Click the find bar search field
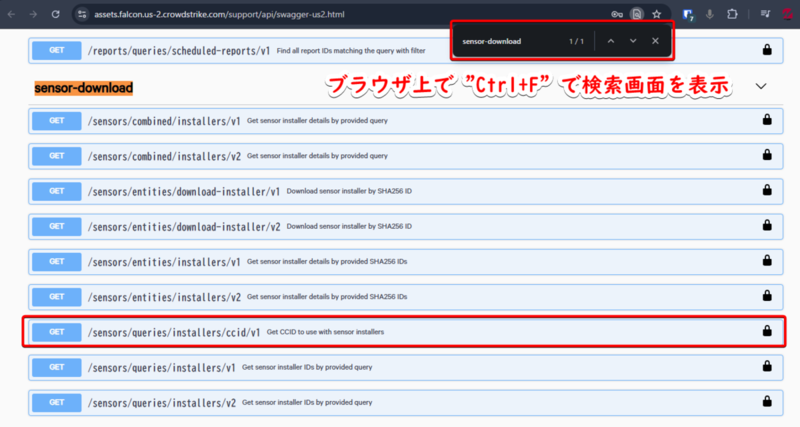The image size is (800, 427). (510, 41)
